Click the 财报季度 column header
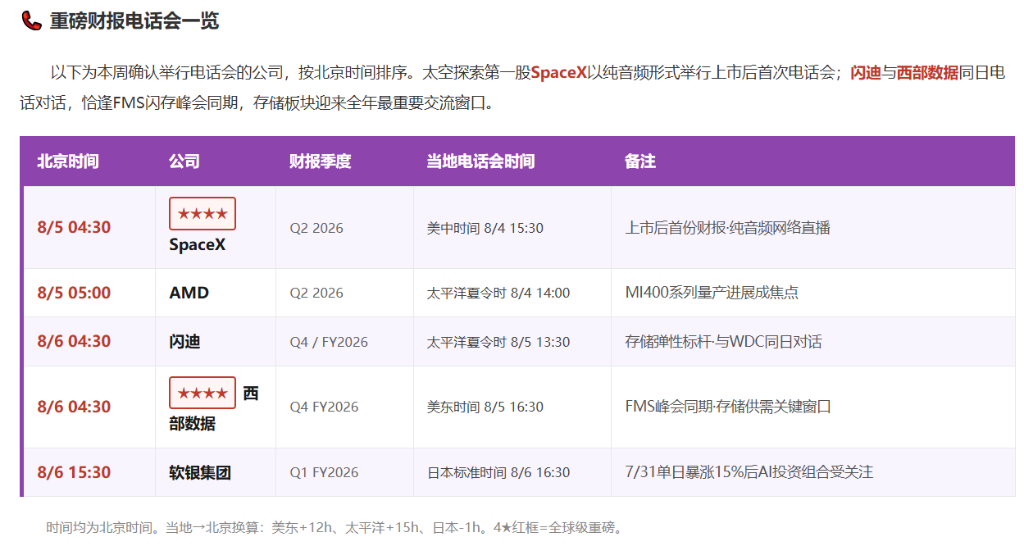 [320, 161]
